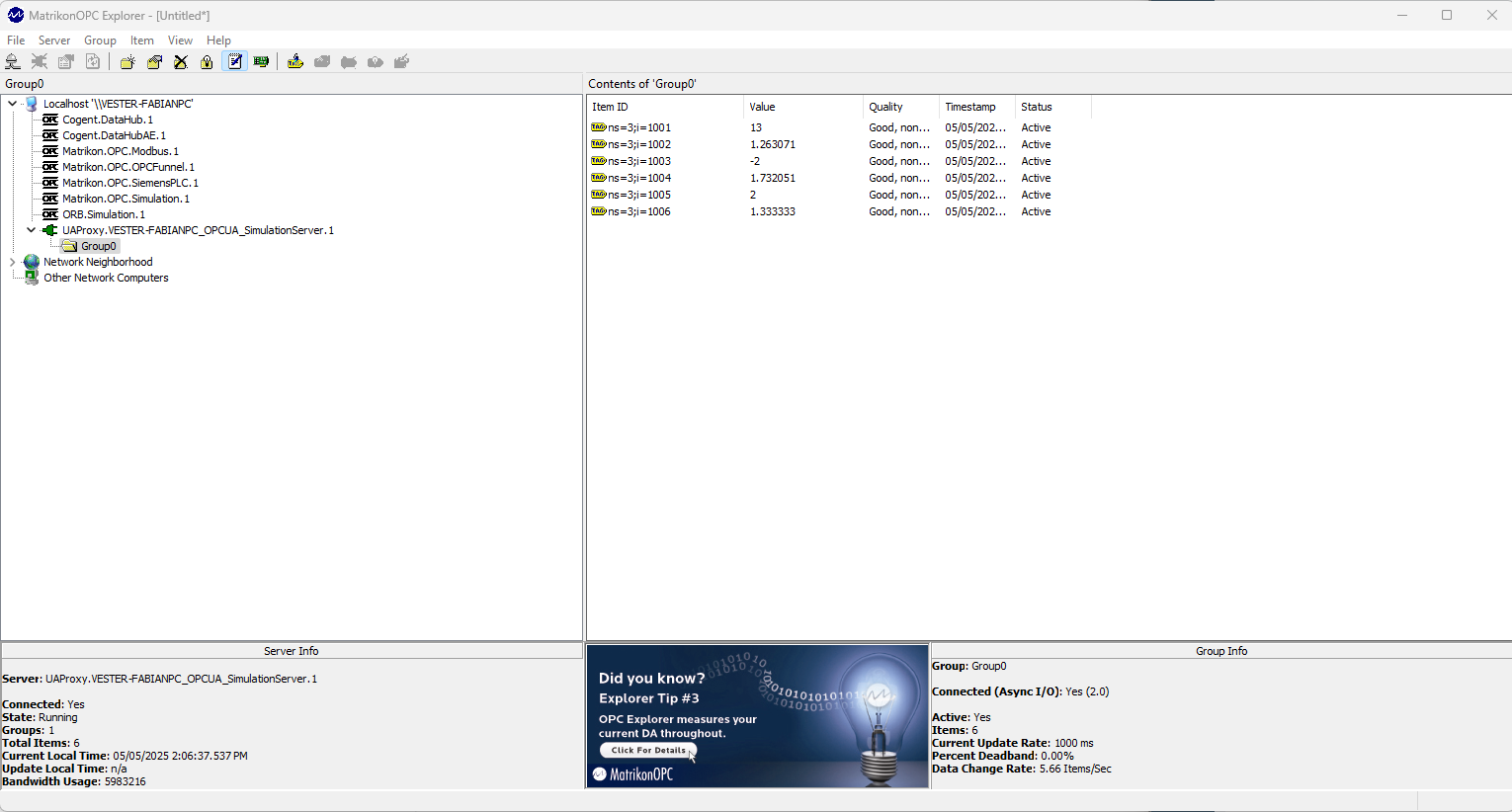Click the Group0 folder icon in tree
The image size is (1512, 812).
[70, 246]
